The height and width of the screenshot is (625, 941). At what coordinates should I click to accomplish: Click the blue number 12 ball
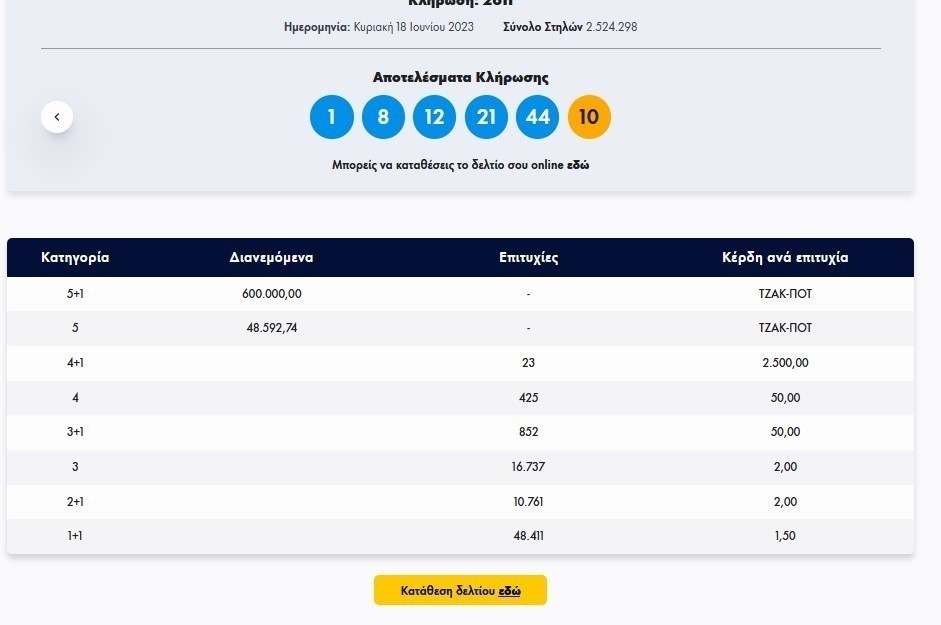point(434,117)
